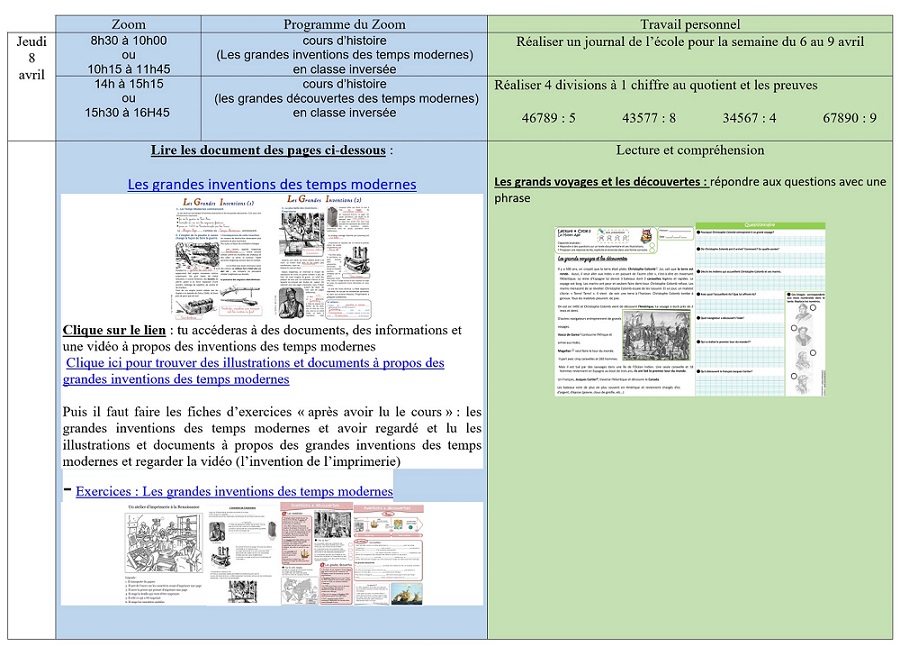Select the division '43577 : 8'

click(x=649, y=118)
